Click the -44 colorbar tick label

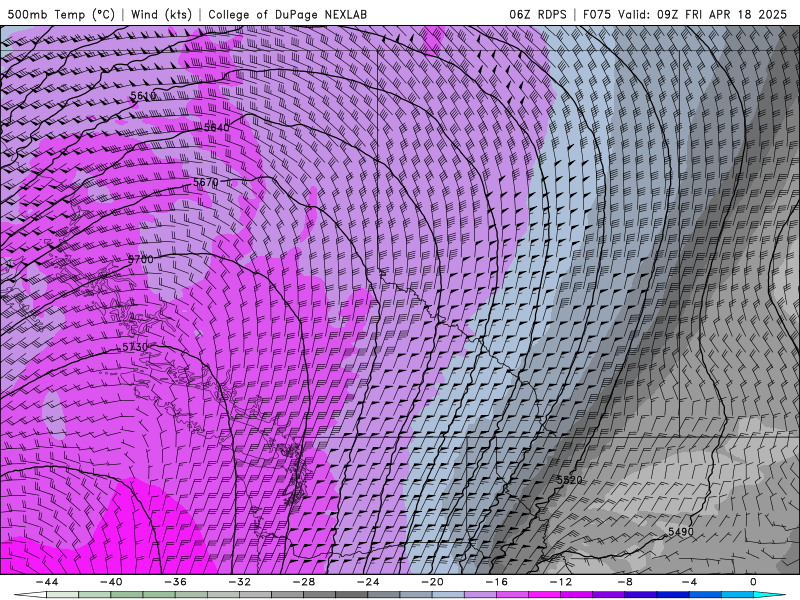[x=47, y=582]
